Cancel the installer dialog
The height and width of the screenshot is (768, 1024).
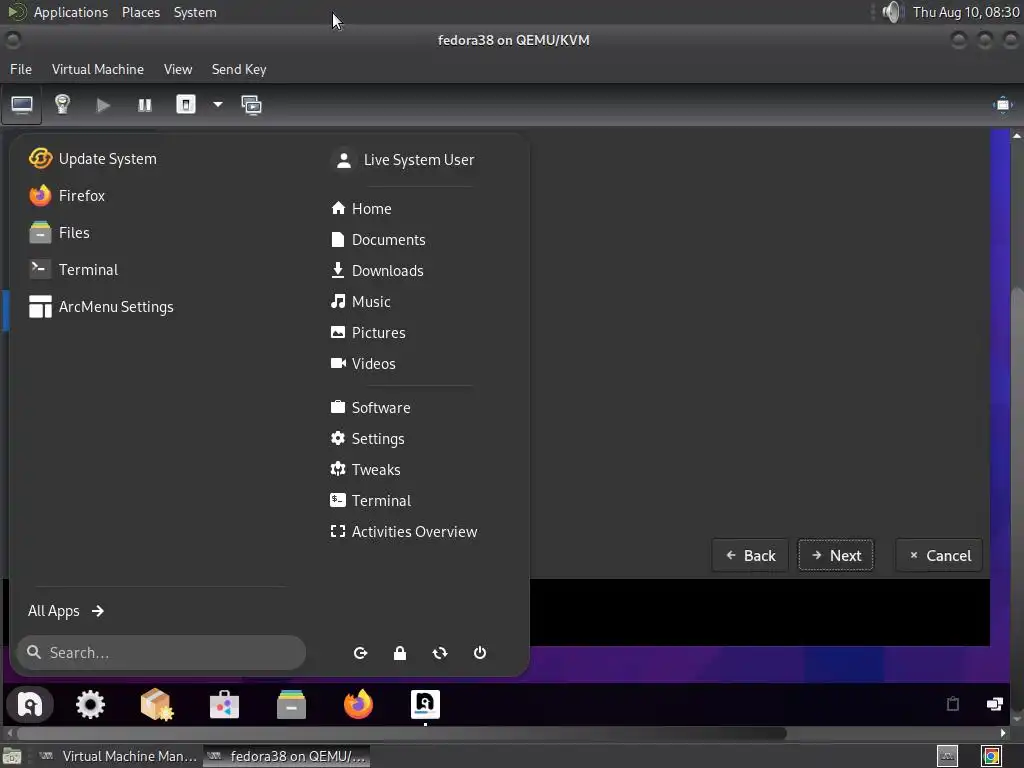coord(939,556)
